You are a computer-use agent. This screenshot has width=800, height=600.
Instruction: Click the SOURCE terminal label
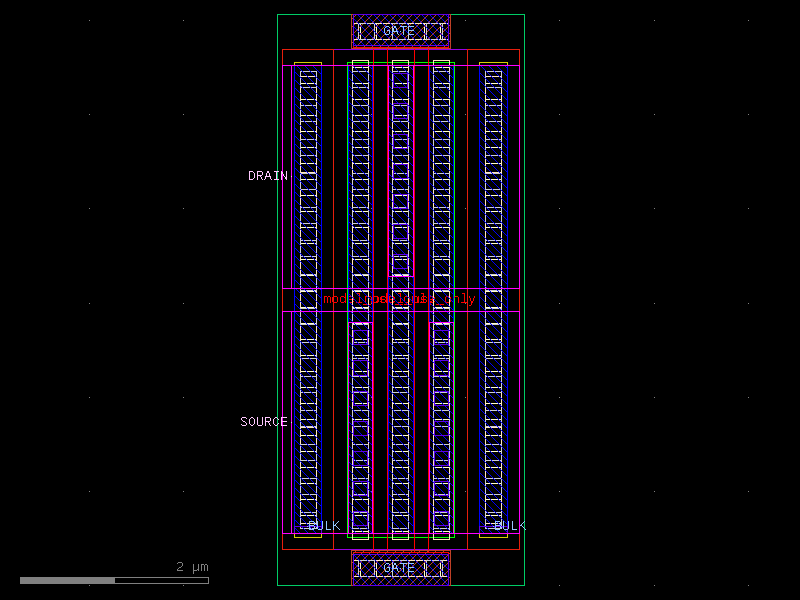point(266,421)
